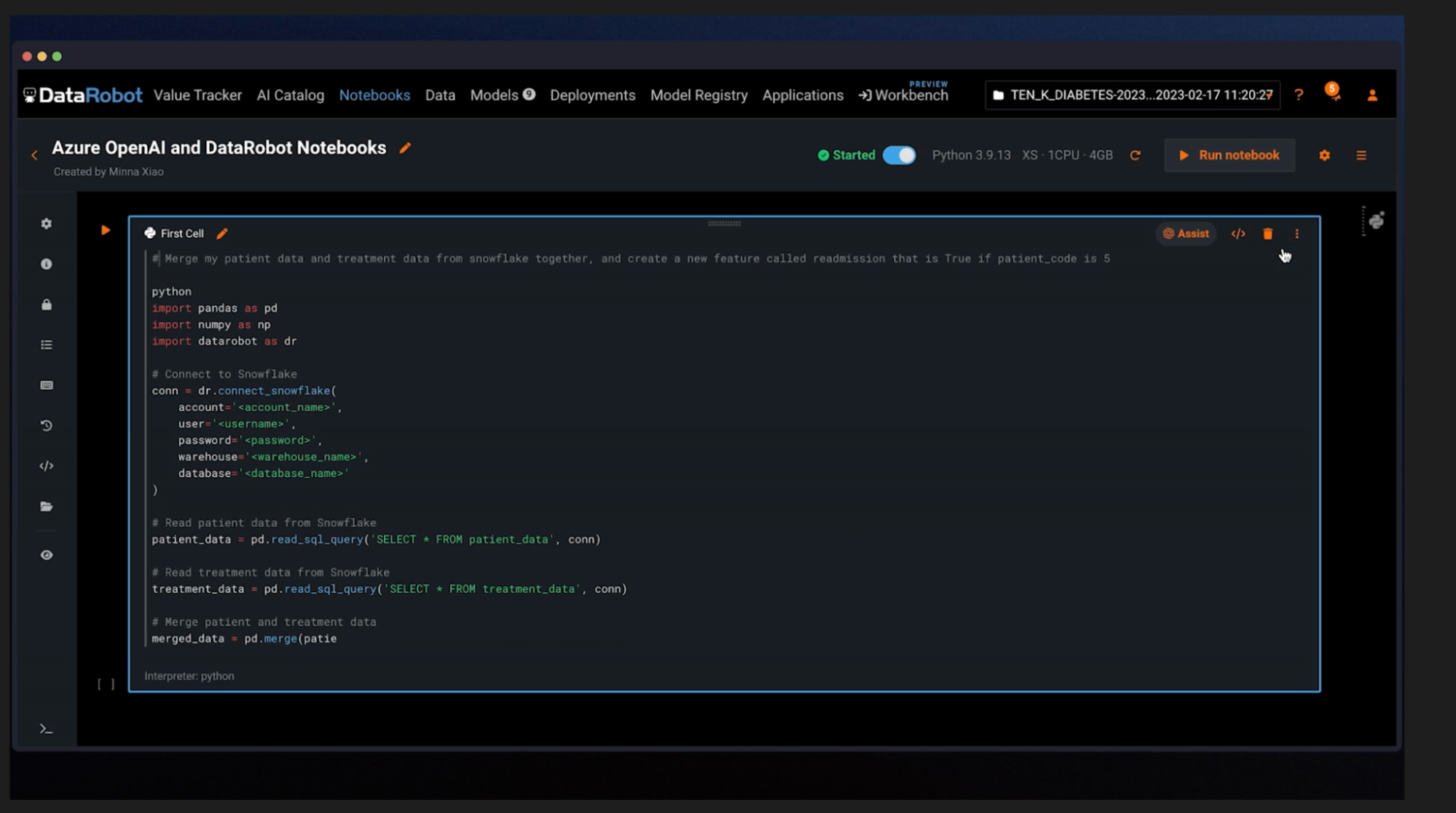Toggle the Started session switch off
The image size is (1456, 813).
click(x=899, y=155)
